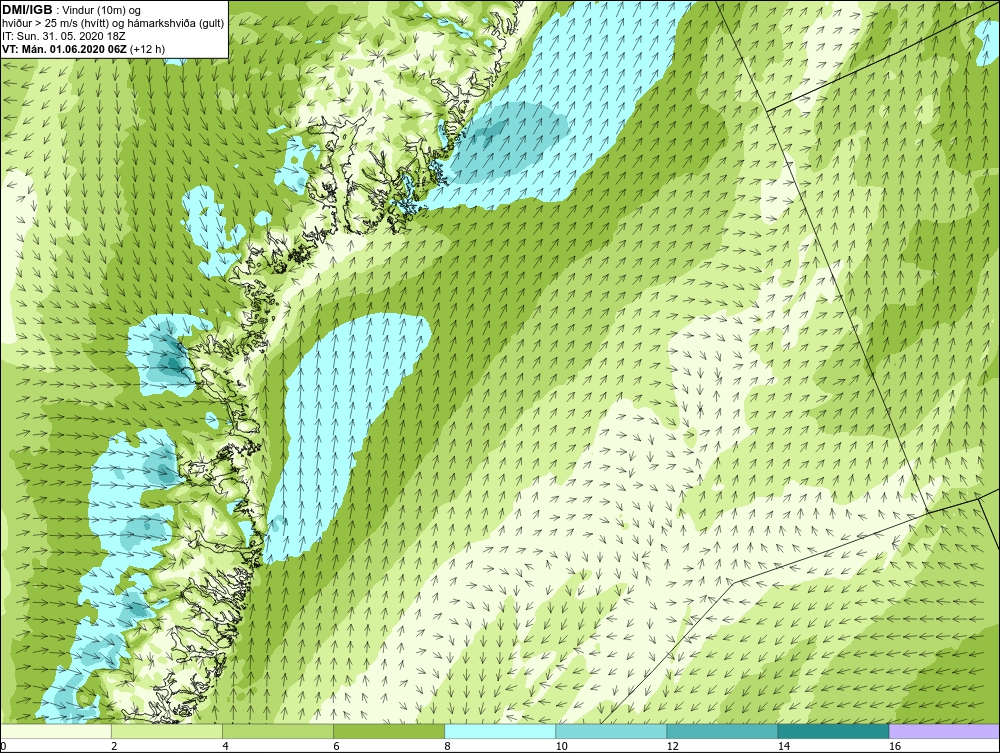
Task: Click the legend label '16'
Action: point(895,746)
